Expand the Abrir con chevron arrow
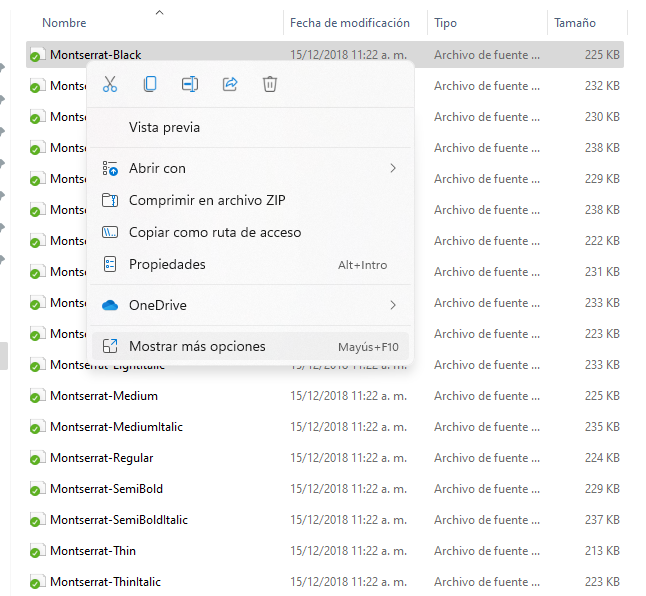646x596 pixels. (x=393, y=168)
